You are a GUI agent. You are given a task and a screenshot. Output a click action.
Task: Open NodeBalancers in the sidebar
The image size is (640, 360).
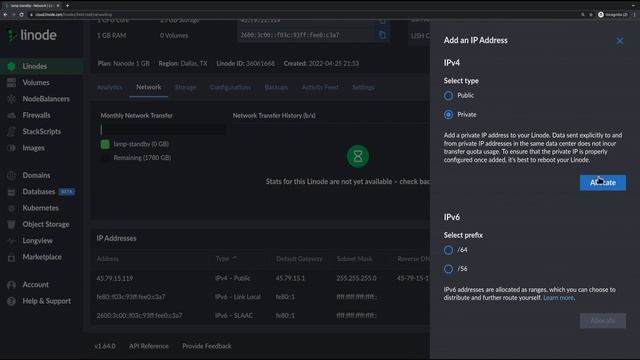tap(41, 99)
